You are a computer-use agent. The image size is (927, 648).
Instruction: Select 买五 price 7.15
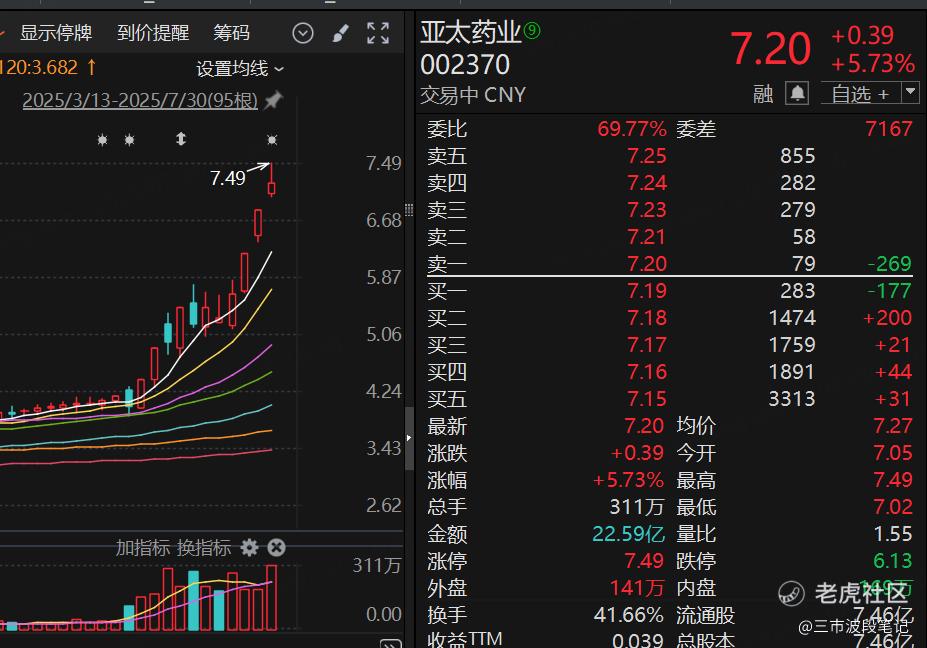(x=647, y=399)
